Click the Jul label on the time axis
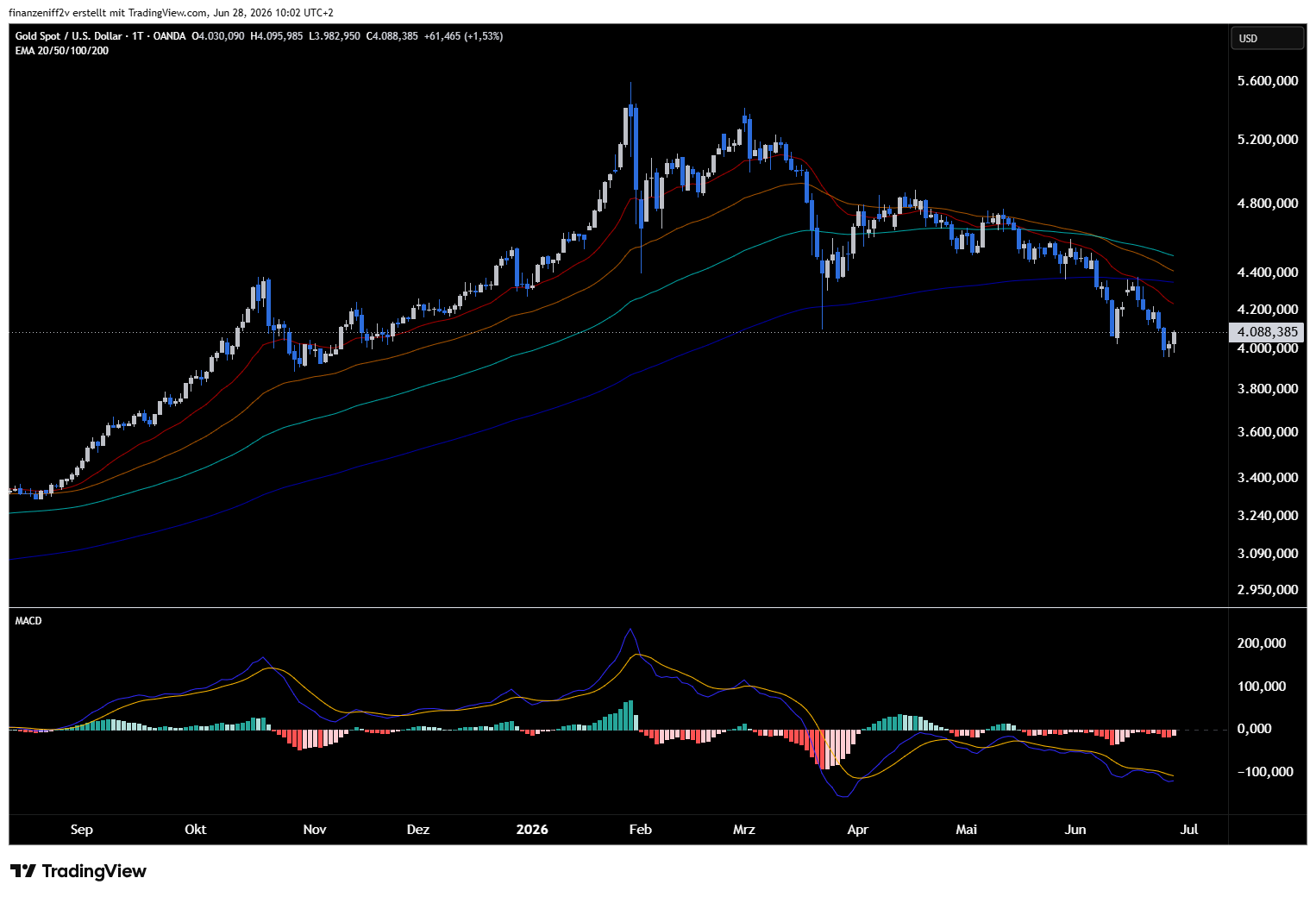This screenshot has height=897, width=1316. (x=1189, y=830)
